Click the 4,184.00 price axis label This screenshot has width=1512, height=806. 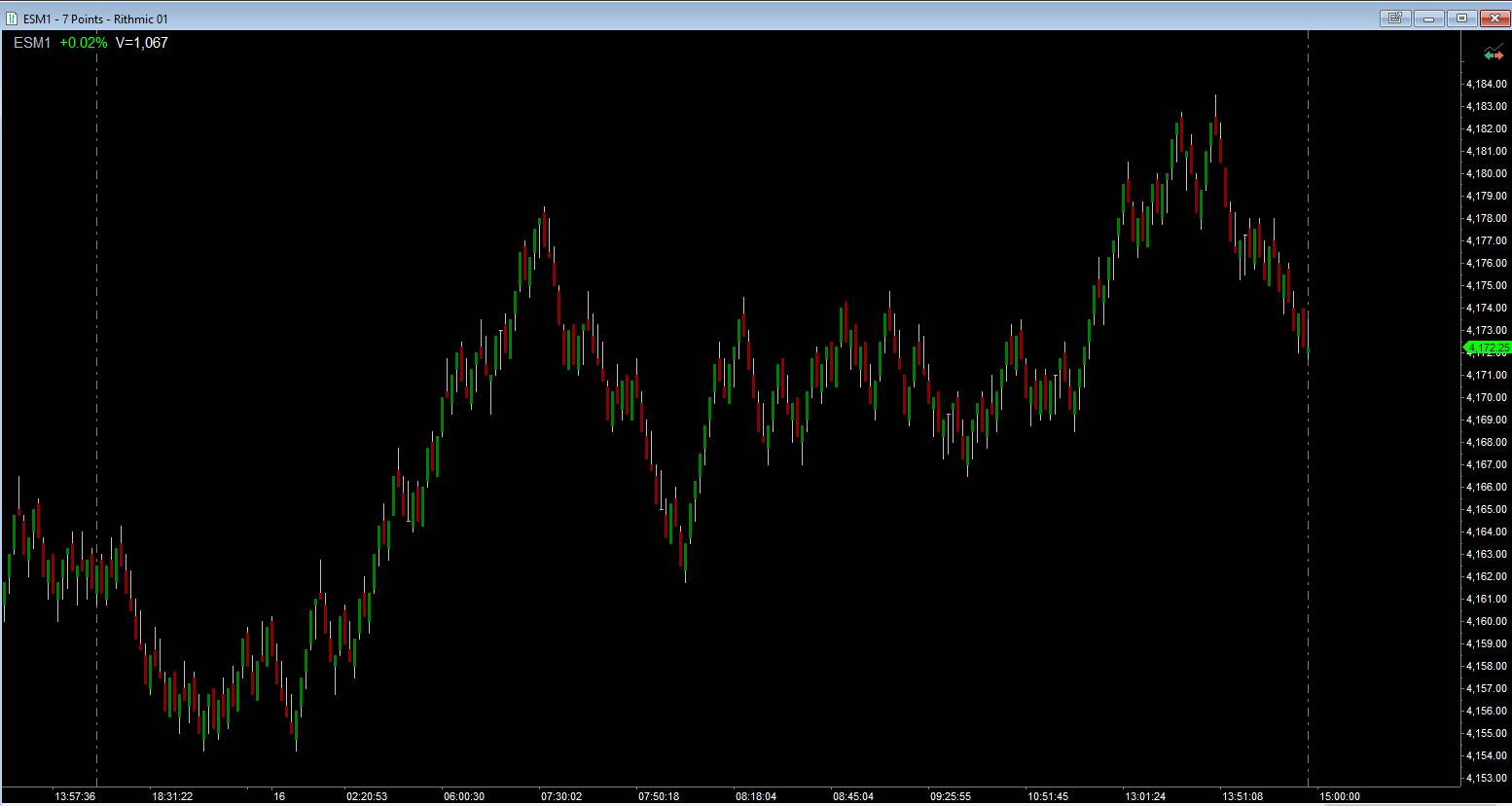point(1487,84)
